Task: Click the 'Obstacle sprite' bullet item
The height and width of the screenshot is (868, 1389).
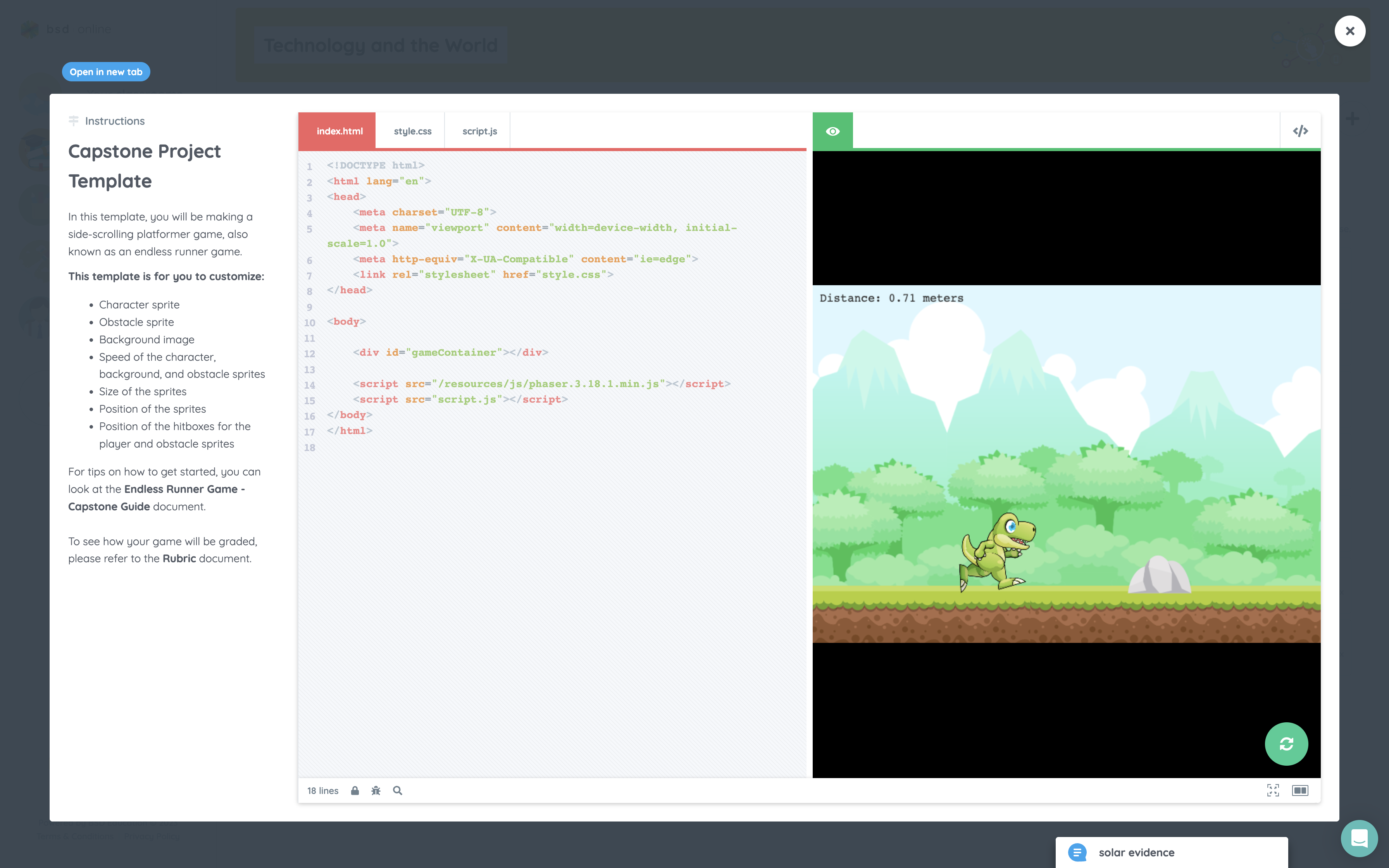Action: [136, 322]
